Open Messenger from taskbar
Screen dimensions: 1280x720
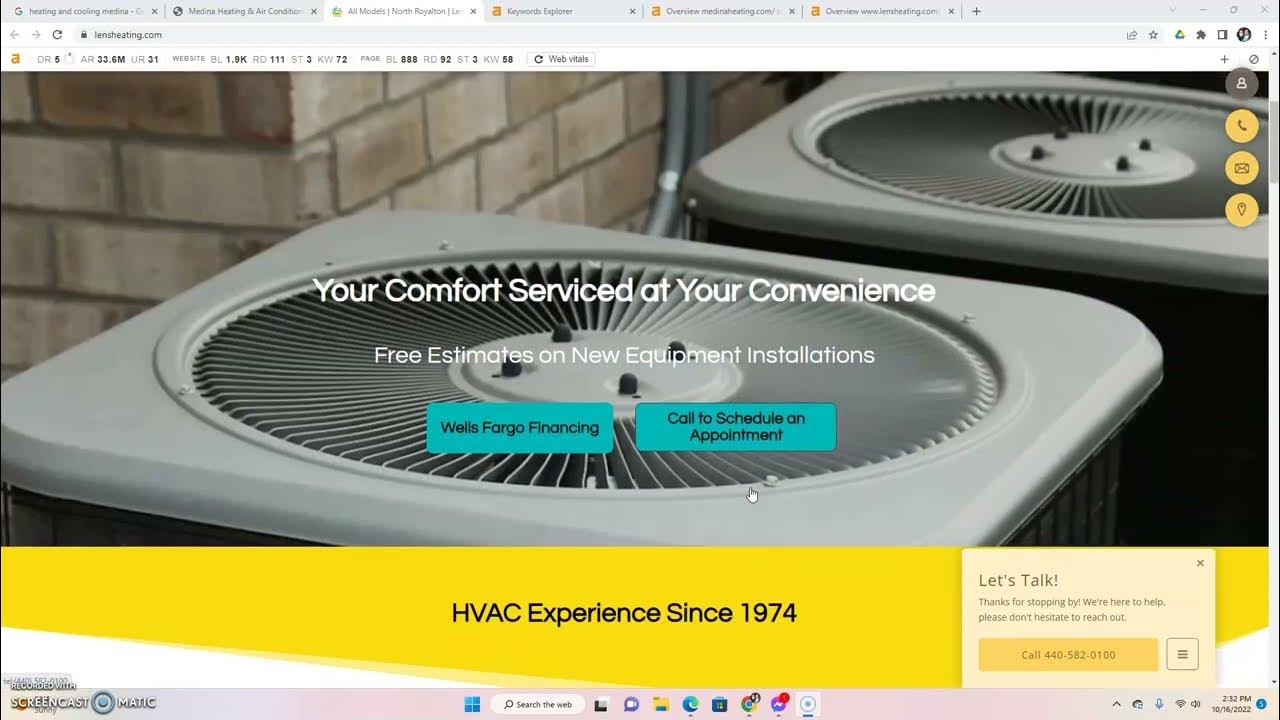(779, 704)
